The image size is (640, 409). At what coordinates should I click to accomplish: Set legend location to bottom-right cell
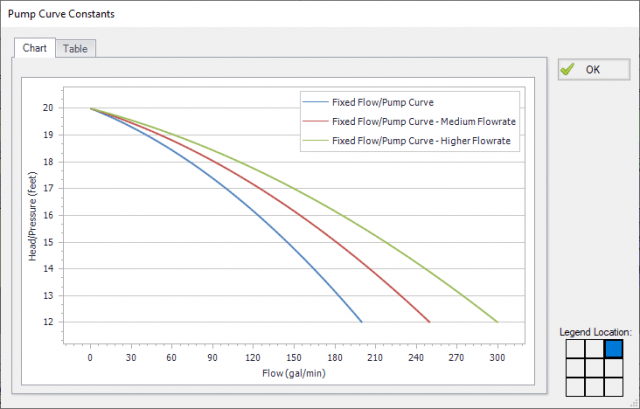613,387
